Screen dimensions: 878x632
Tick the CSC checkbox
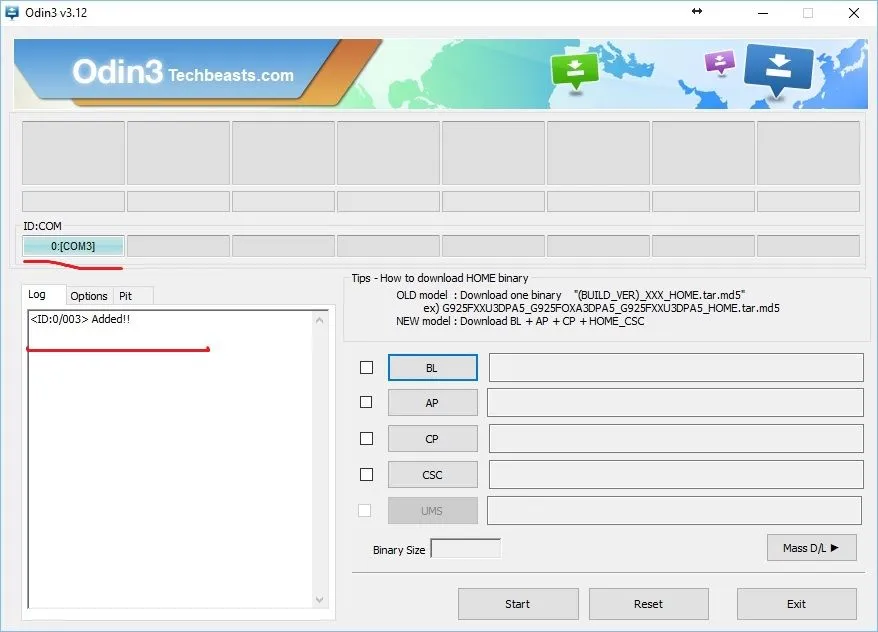[366, 475]
